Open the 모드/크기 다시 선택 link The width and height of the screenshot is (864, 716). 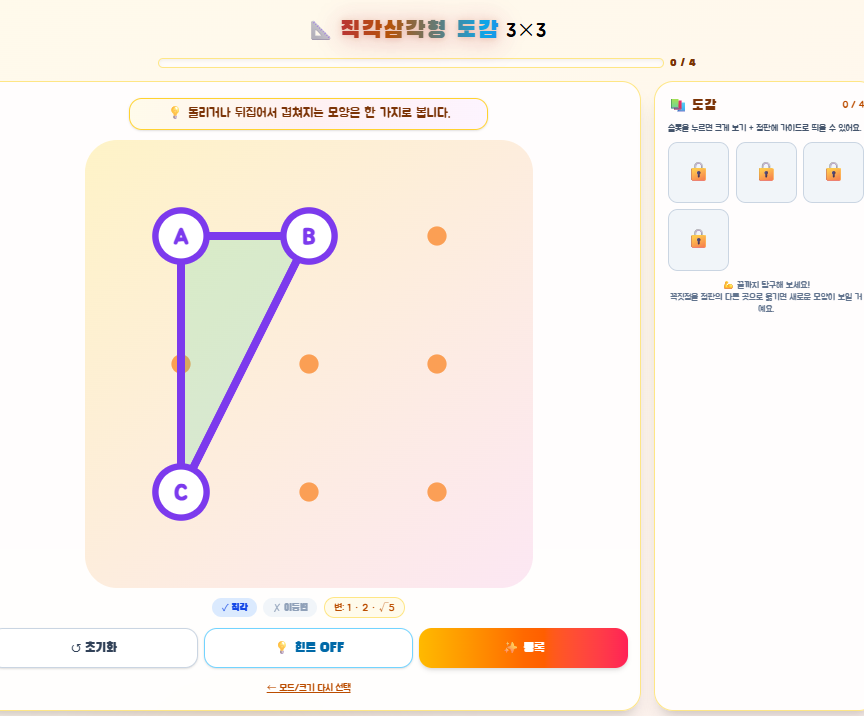pos(309,687)
